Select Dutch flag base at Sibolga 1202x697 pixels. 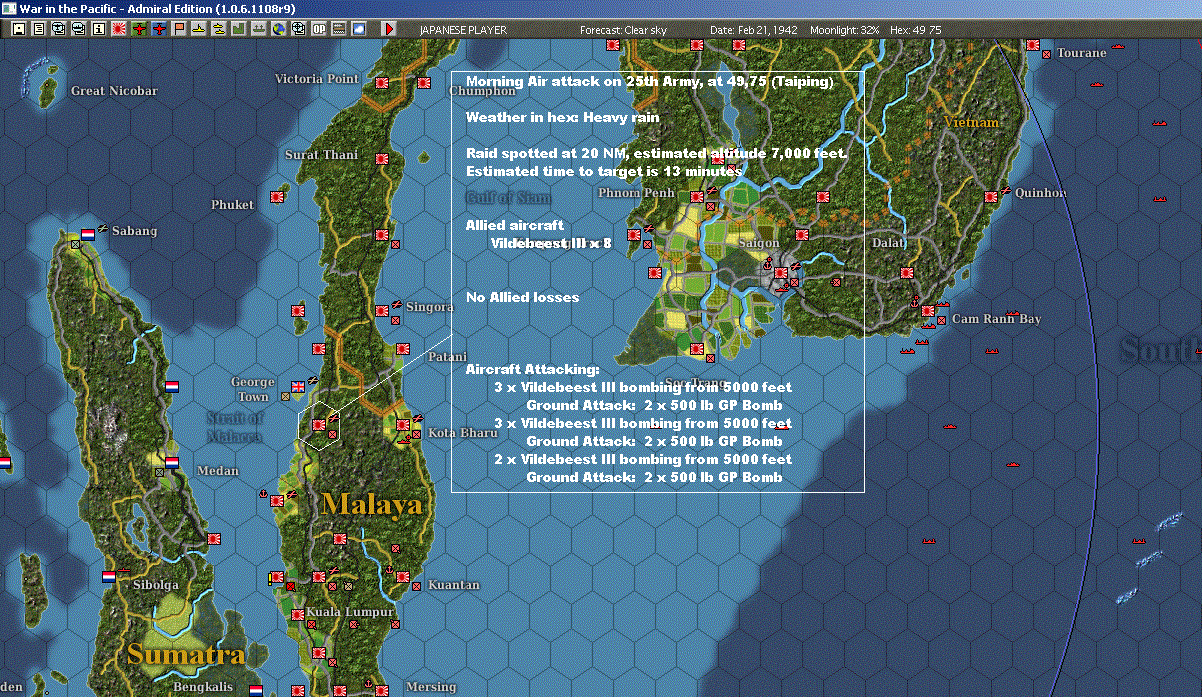pyautogui.click(x=108, y=577)
